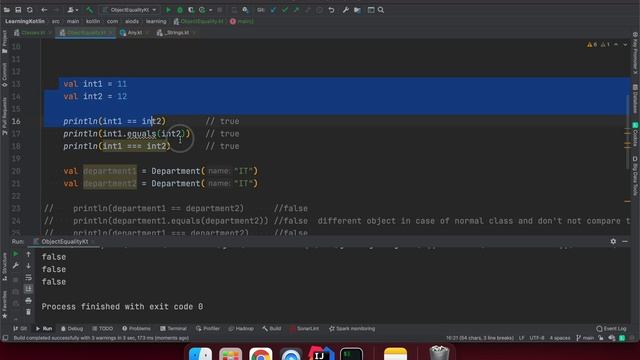Toggle scroll to end in Run console
This screenshot has height=360, width=640.
pos(29,289)
